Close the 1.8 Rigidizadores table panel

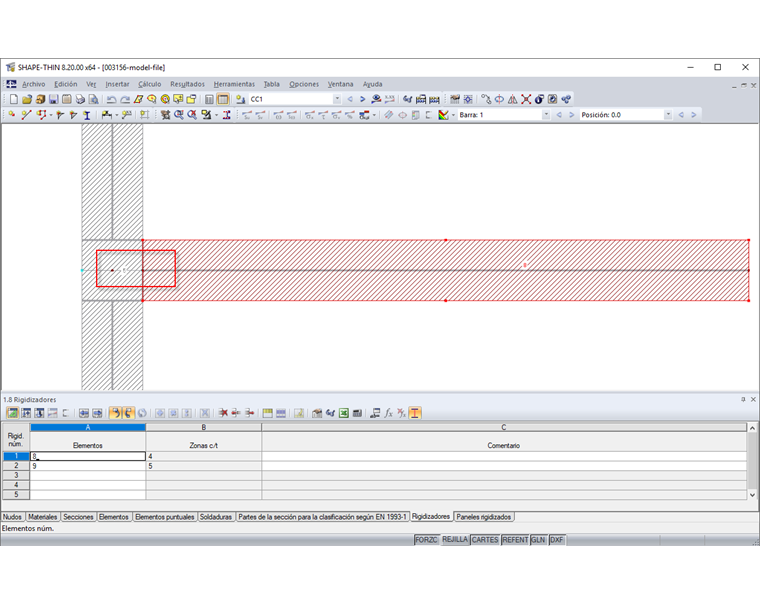(753, 399)
